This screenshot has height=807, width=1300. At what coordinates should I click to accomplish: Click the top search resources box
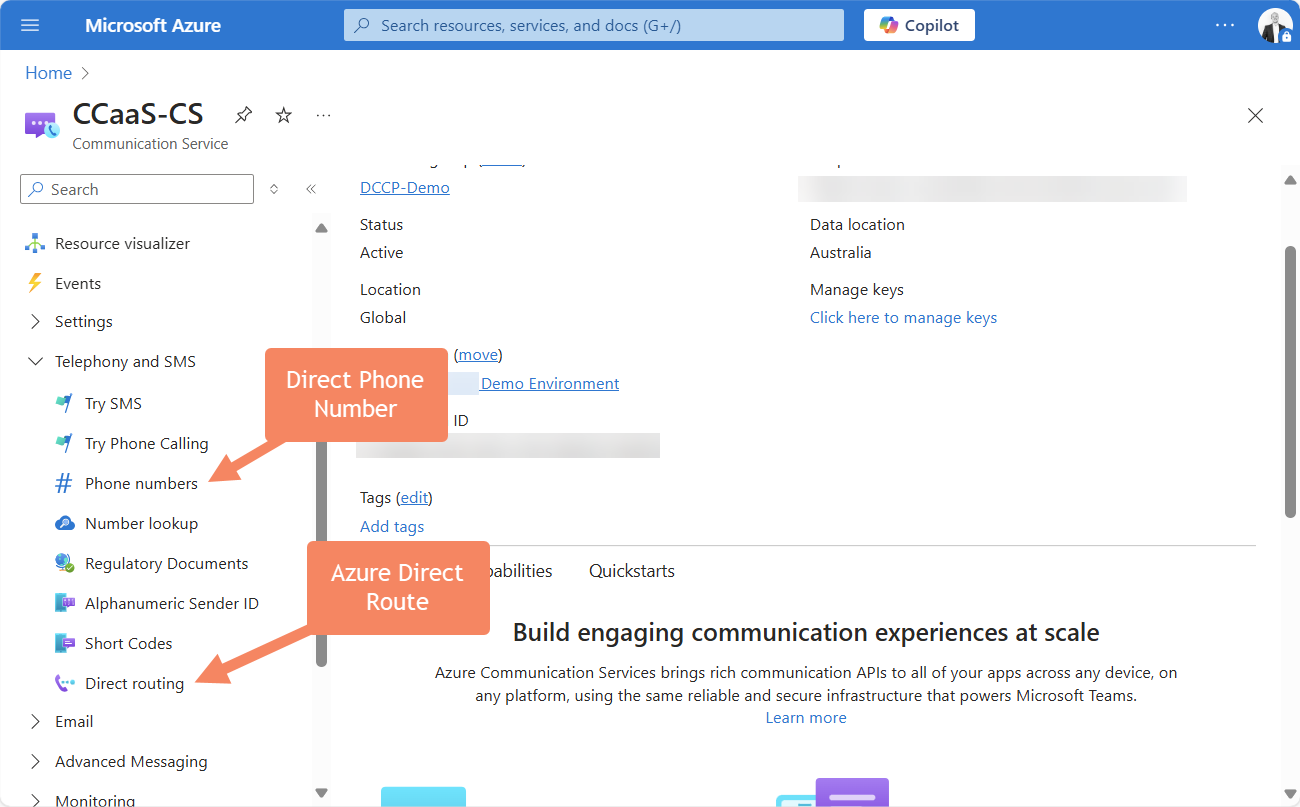[x=594, y=25]
